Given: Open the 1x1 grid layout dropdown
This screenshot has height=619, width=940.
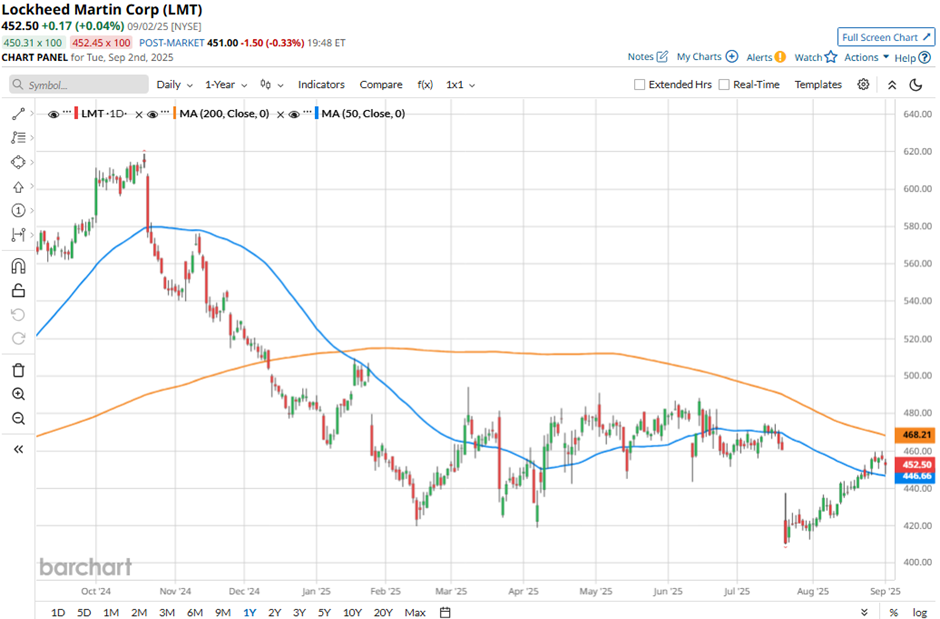Looking at the screenshot, I should click(460, 84).
